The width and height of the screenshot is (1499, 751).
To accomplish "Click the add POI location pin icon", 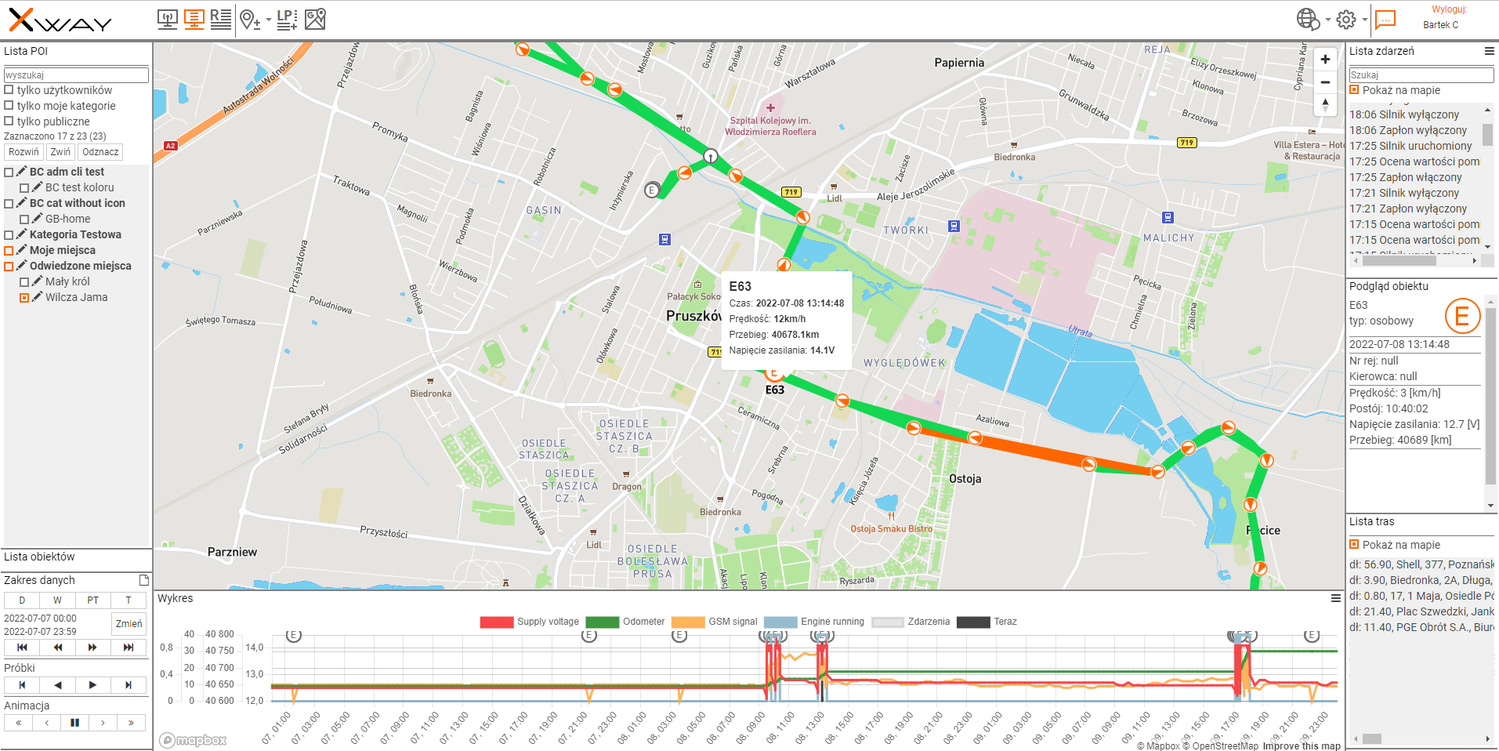I will click(250, 19).
